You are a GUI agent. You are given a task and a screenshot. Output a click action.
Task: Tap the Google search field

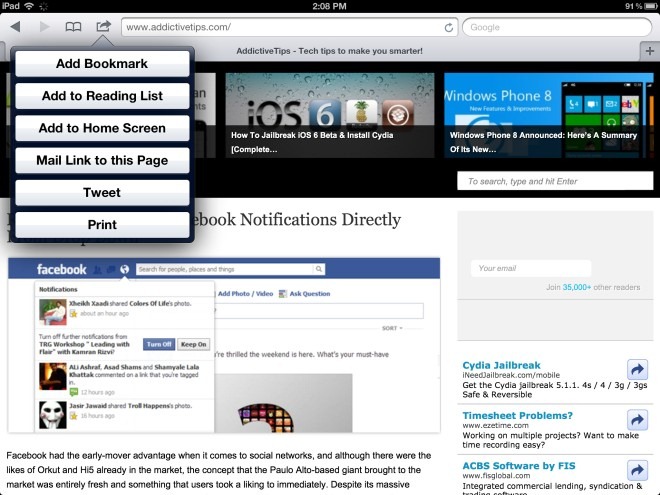[x=557, y=27]
